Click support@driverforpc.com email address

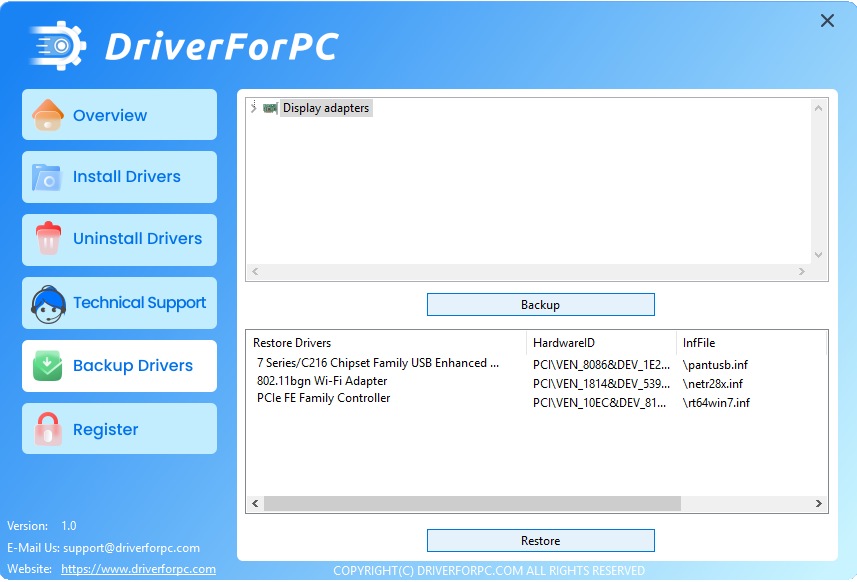tap(131, 548)
